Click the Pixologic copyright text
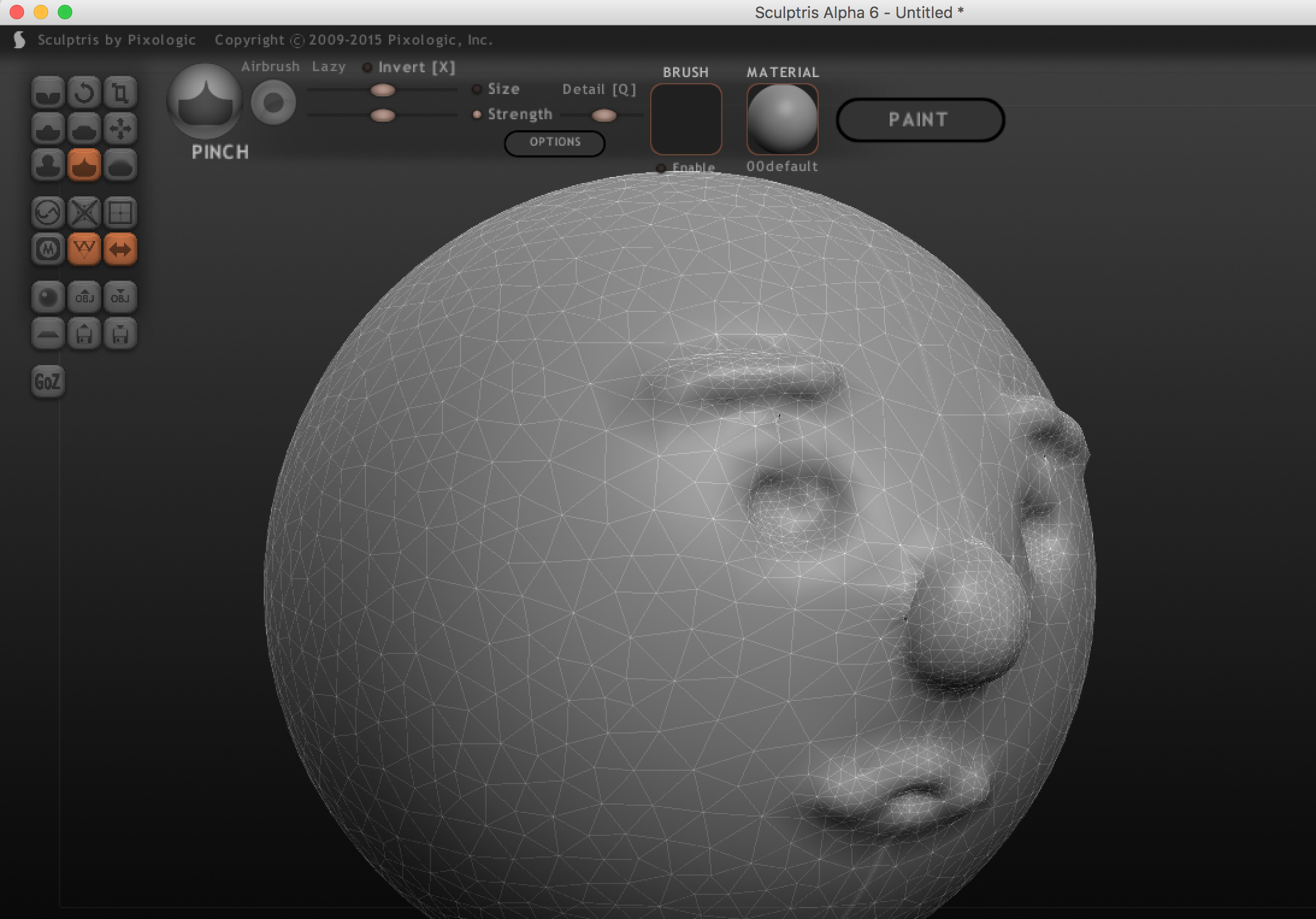 354,40
